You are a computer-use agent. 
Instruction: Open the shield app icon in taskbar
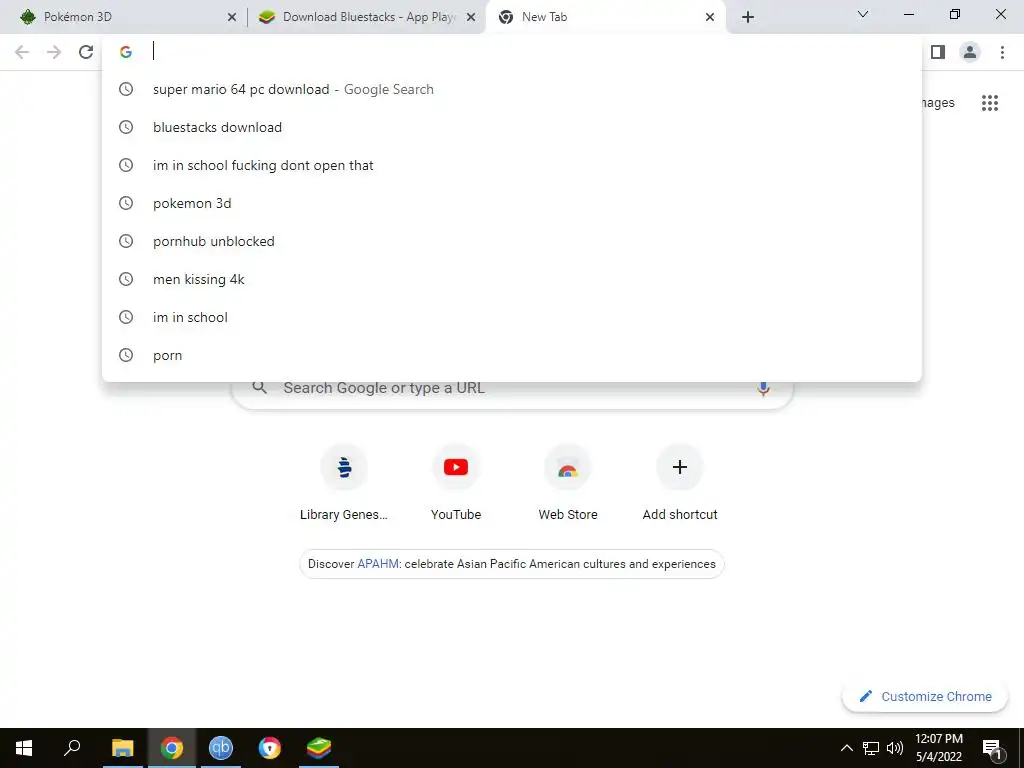[270, 748]
